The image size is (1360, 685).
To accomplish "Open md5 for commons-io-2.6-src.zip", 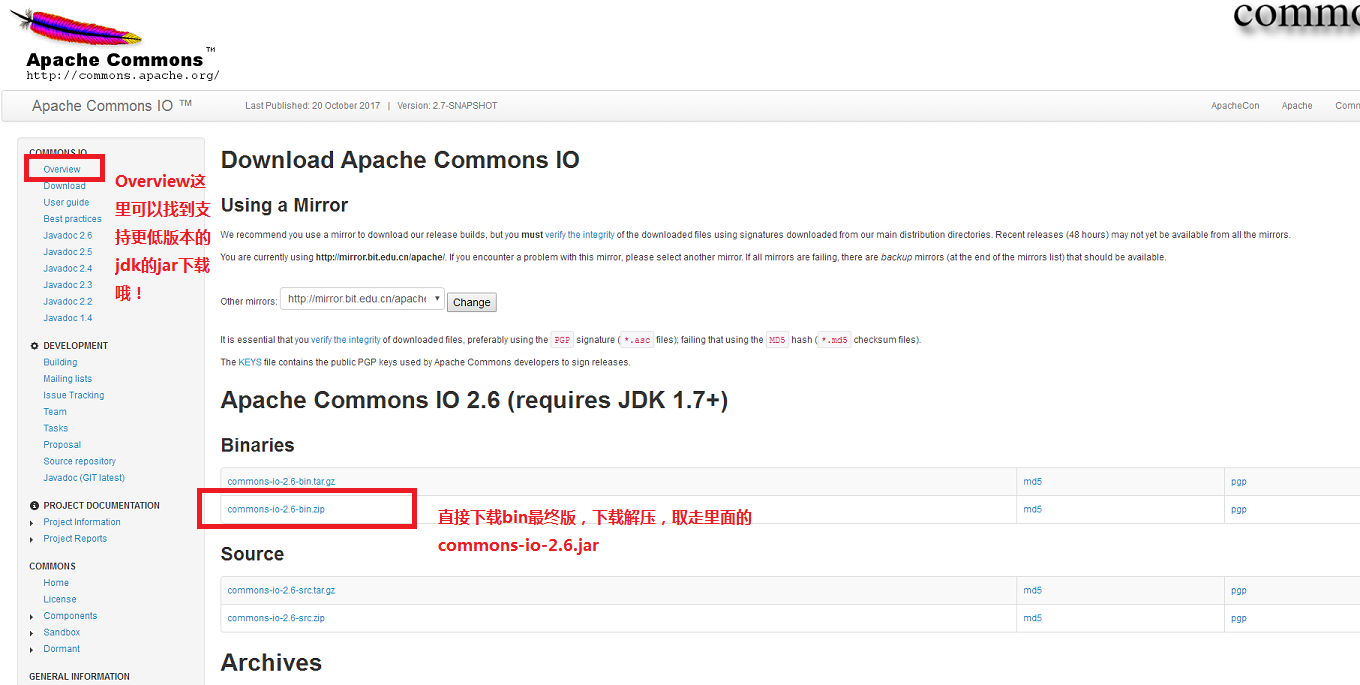I will coord(1032,619).
